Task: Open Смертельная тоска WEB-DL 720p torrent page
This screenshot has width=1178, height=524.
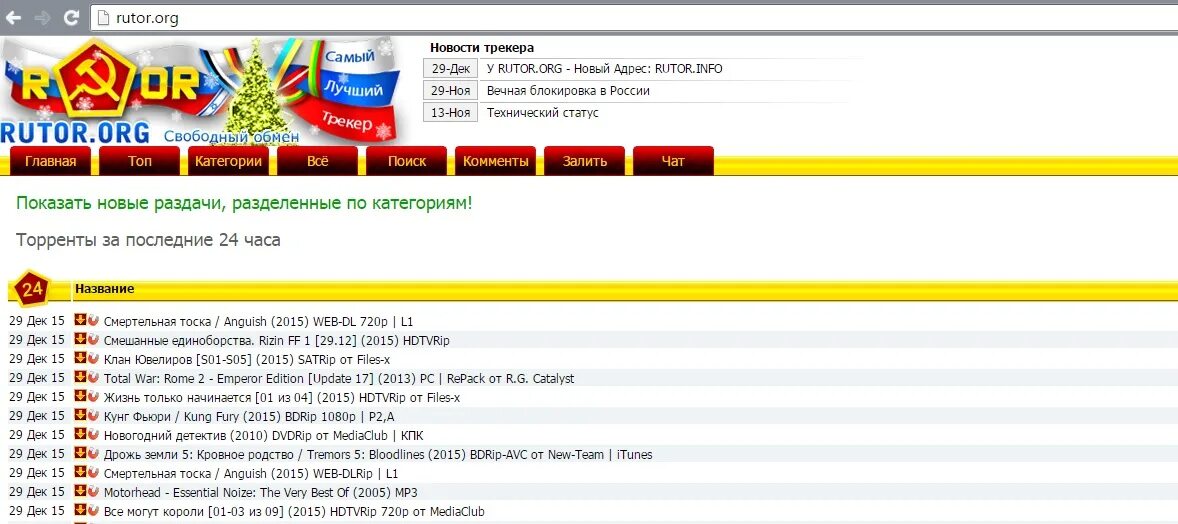Action: point(258,321)
